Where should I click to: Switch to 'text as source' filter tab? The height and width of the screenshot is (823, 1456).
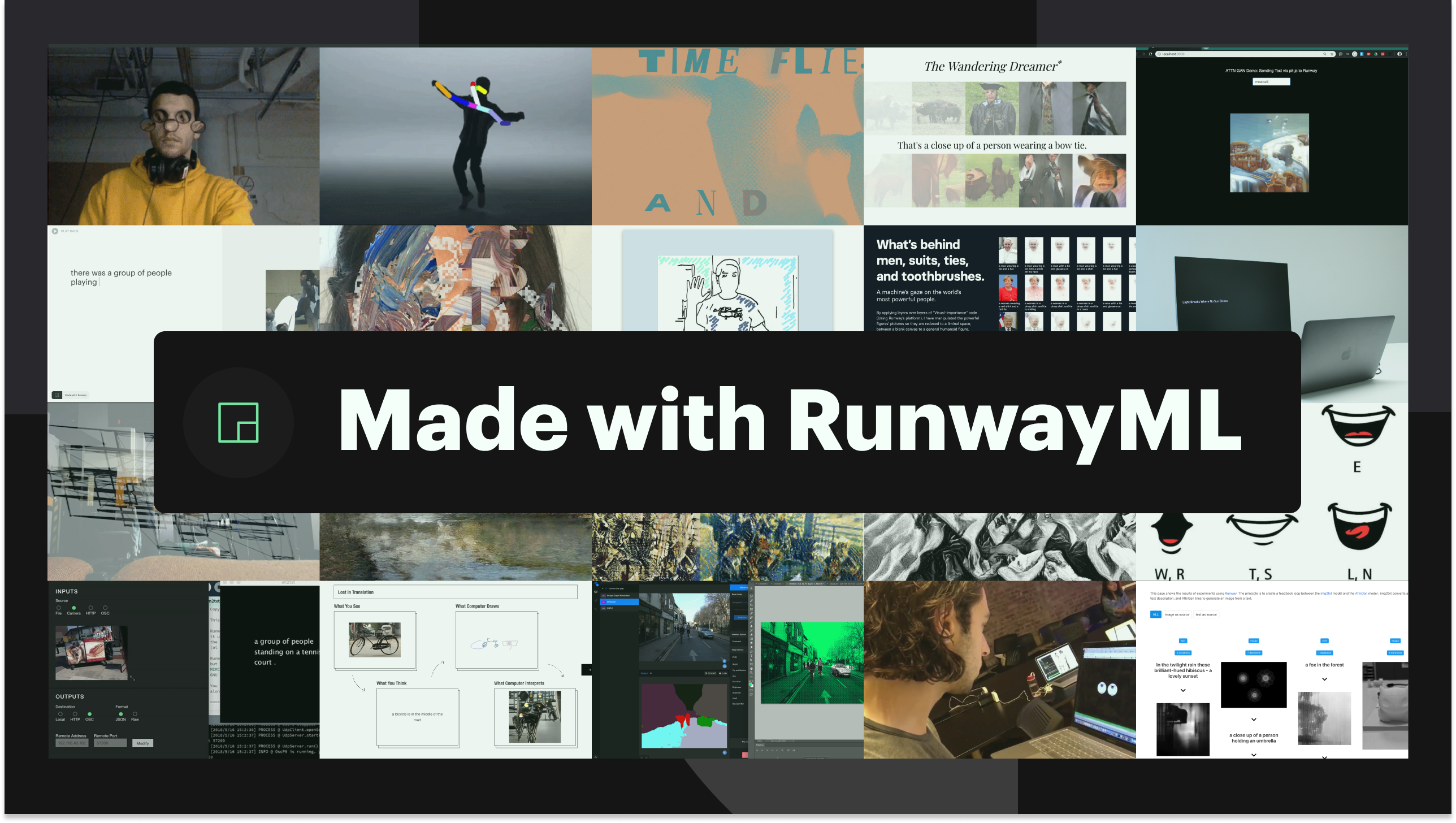(1206, 614)
